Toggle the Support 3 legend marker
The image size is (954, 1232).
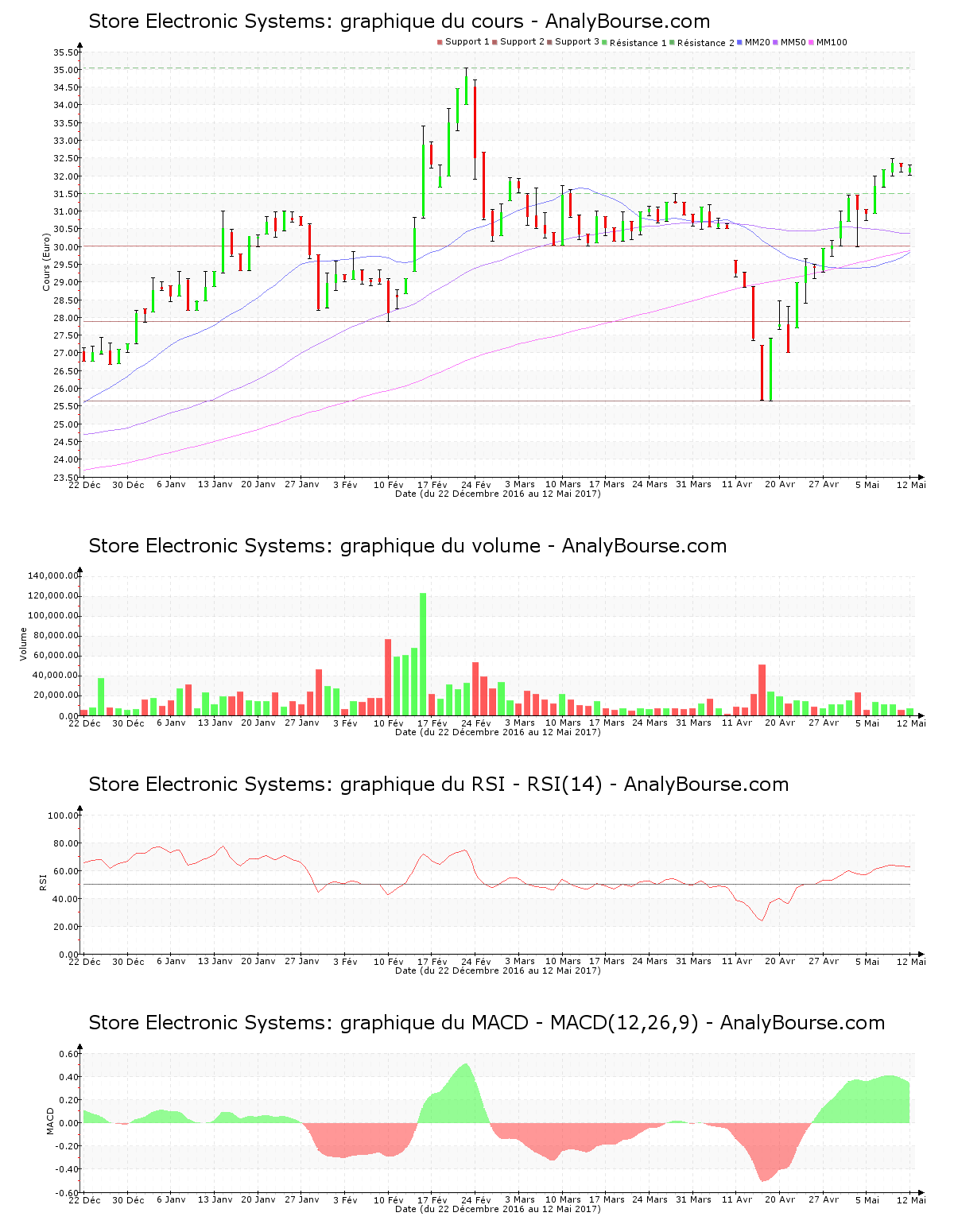549,41
